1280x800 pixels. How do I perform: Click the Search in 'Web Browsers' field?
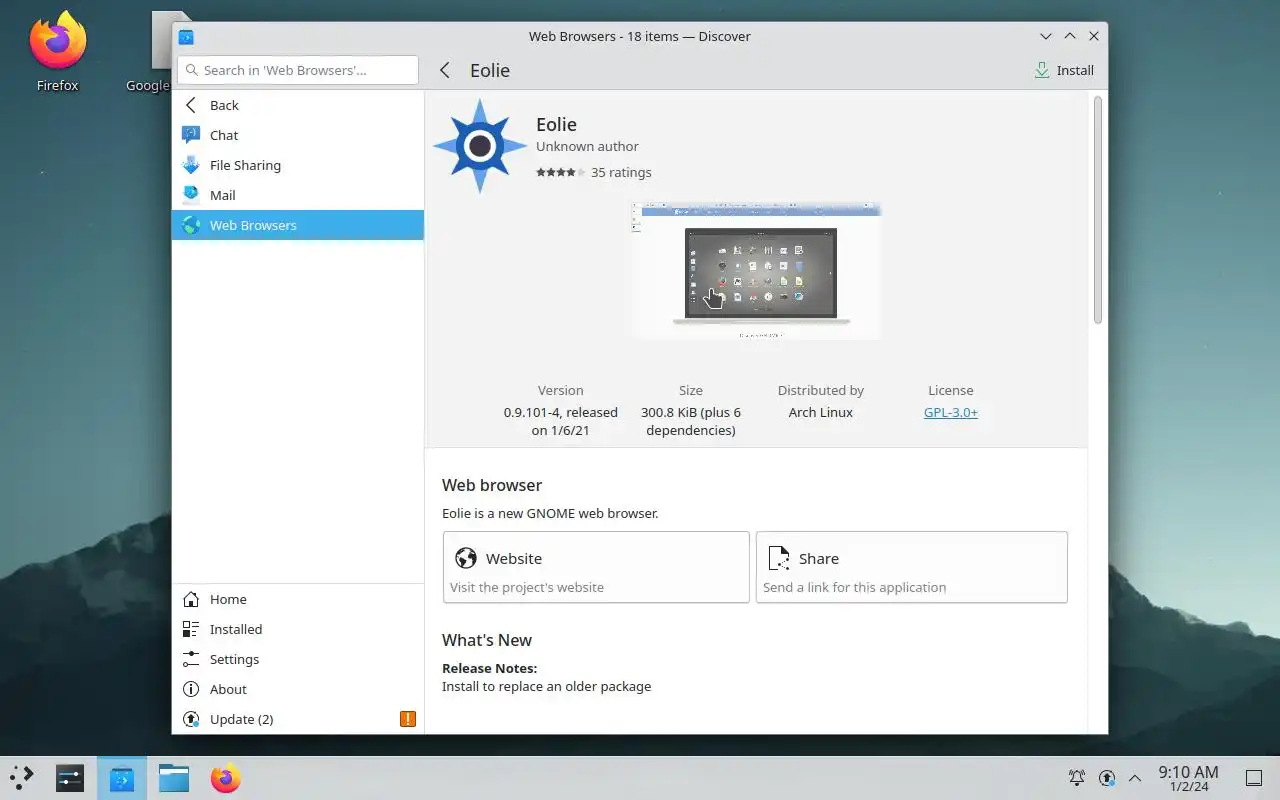click(298, 70)
